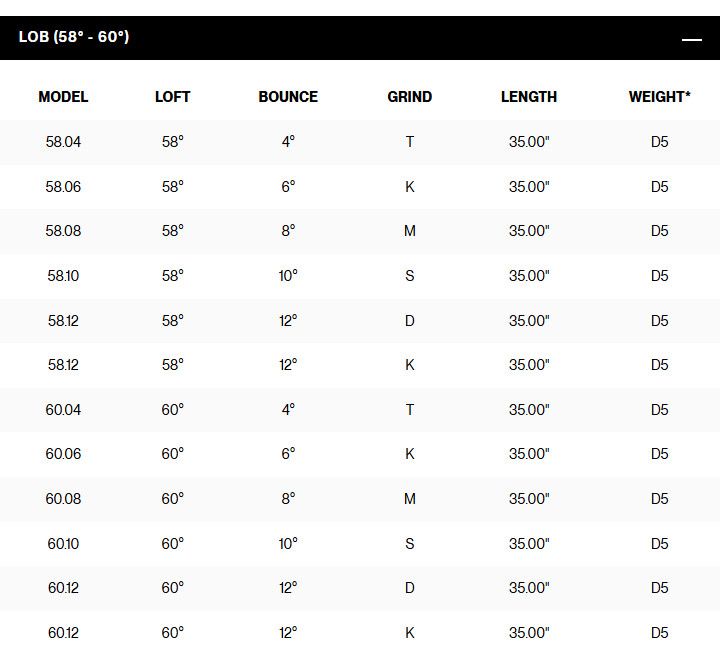
Task: Select the 58.04 model cell
Action: (63, 142)
